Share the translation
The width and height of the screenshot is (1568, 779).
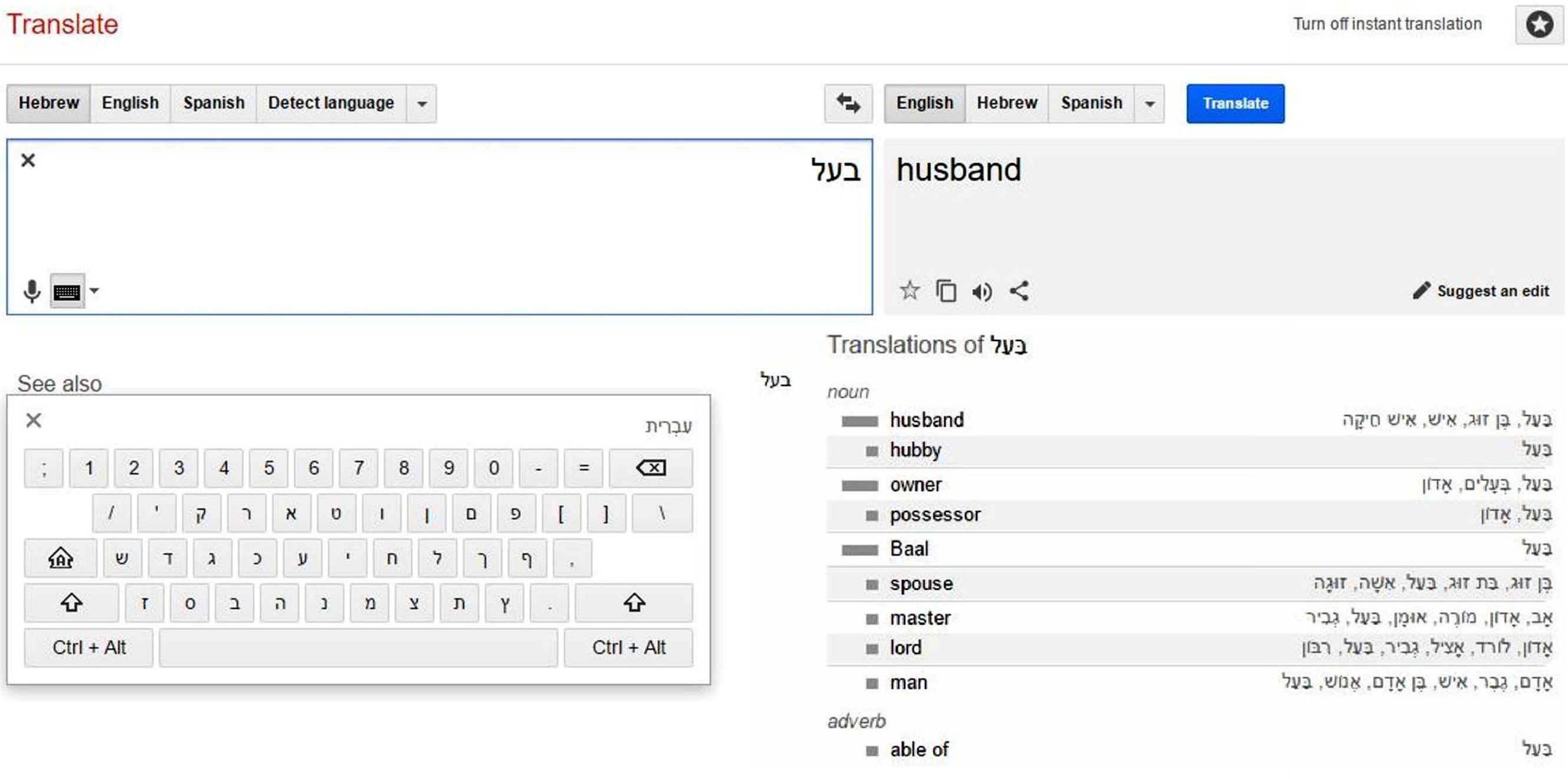point(1019,291)
